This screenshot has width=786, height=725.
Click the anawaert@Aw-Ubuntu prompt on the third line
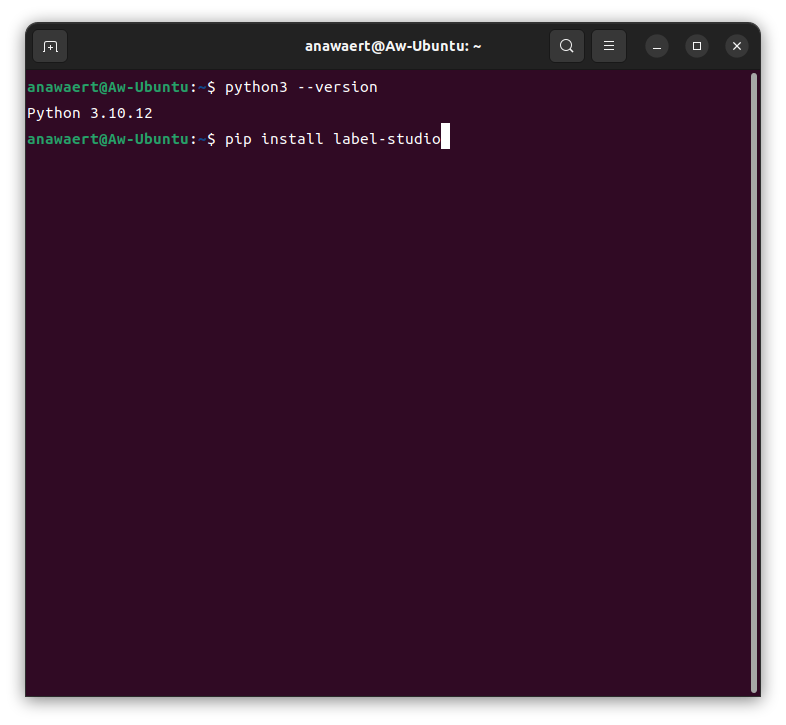pos(107,139)
